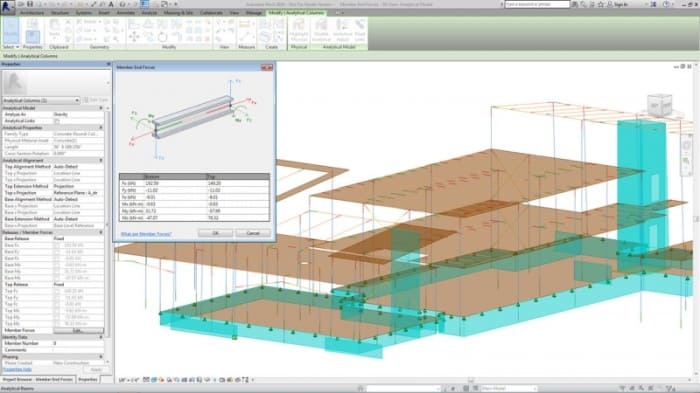The width and height of the screenshot is (700, 393).
Task: Open the Detail Level icon in view control bar
Action: coord(146,380)
